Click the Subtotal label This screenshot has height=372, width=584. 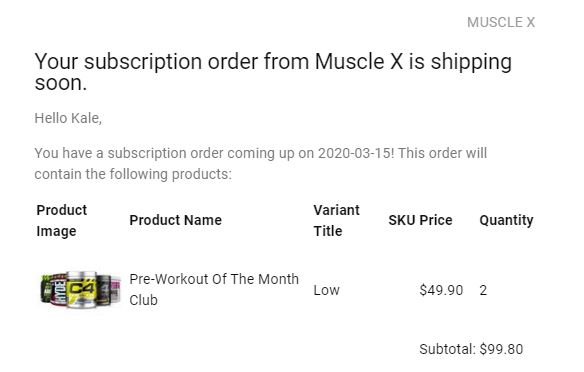[x=447, y=349]
